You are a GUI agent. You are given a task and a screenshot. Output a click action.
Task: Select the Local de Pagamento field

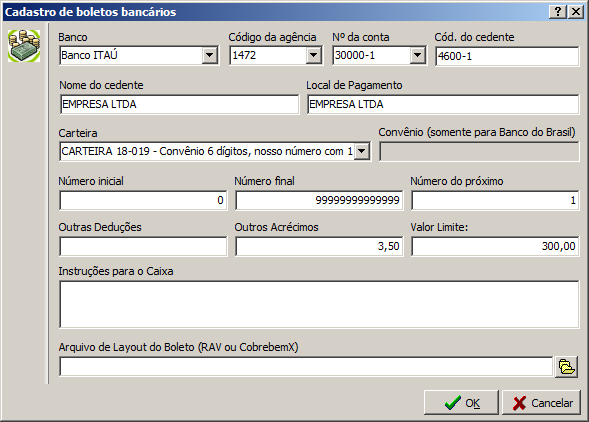[x=443, y=104]
